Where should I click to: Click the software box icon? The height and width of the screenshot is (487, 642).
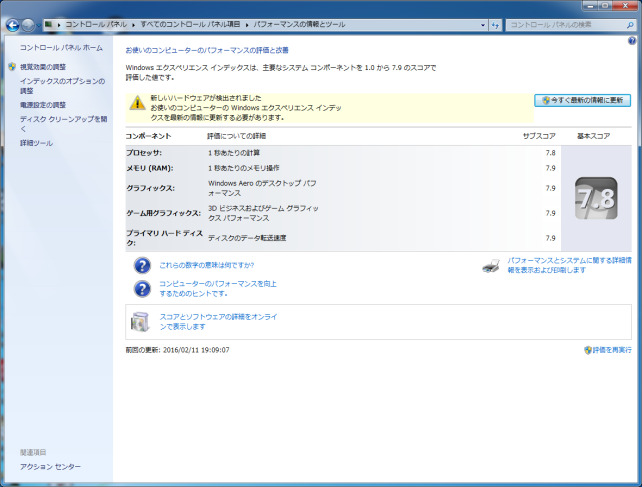coord(140,322)
